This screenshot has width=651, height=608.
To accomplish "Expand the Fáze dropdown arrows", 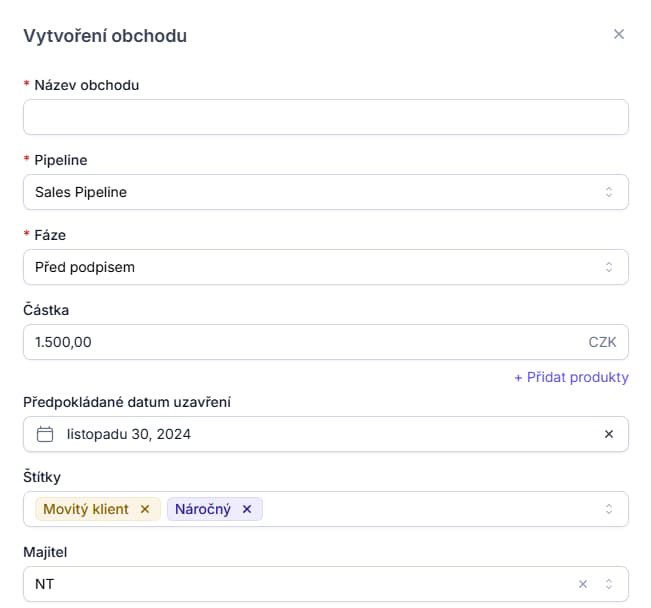I will click(x=608, y=267).
